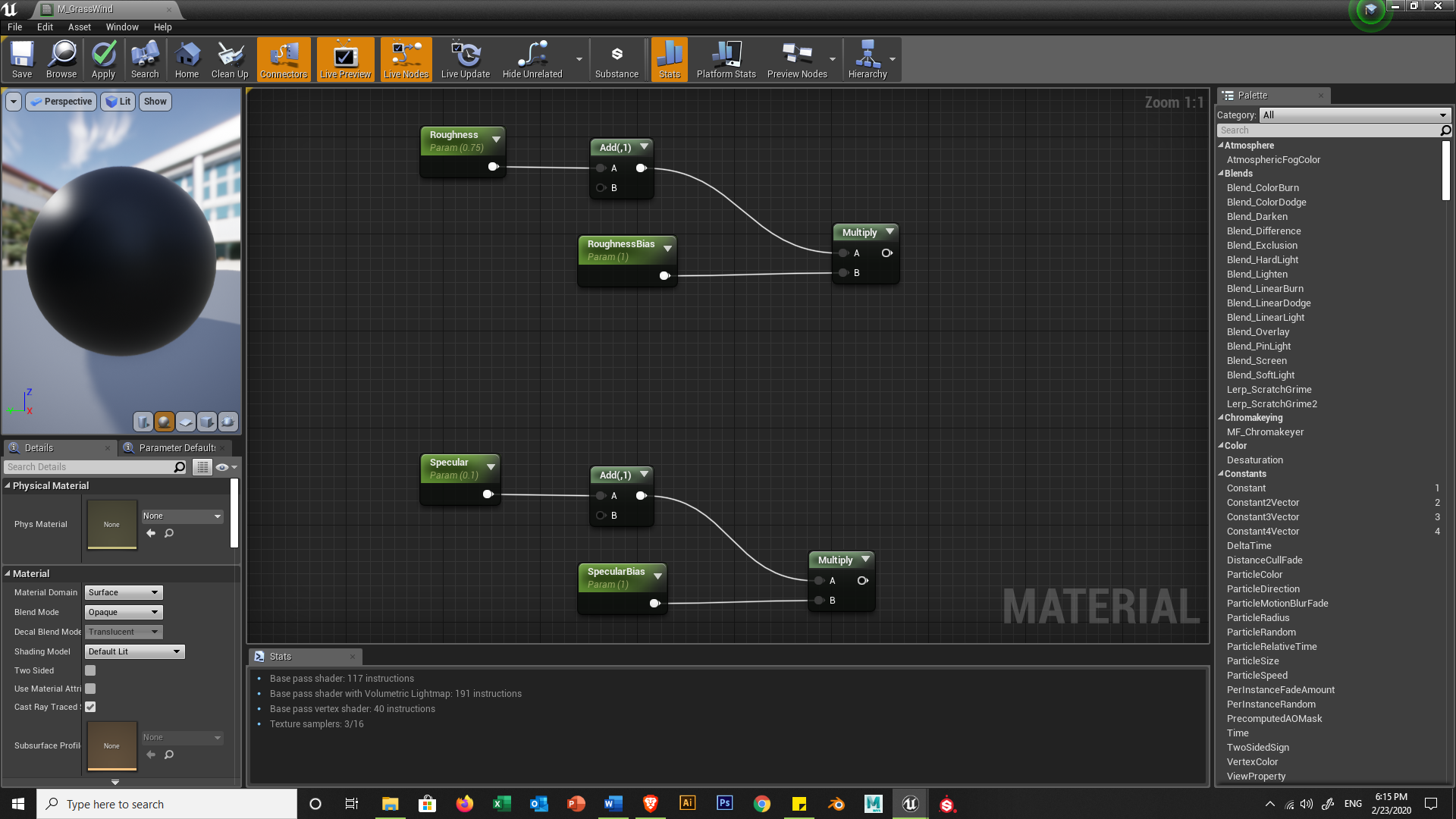Select sphere preview mesh shape icon
The height and width of the screenshot is (819, 1456).
(x=164, y=422)
